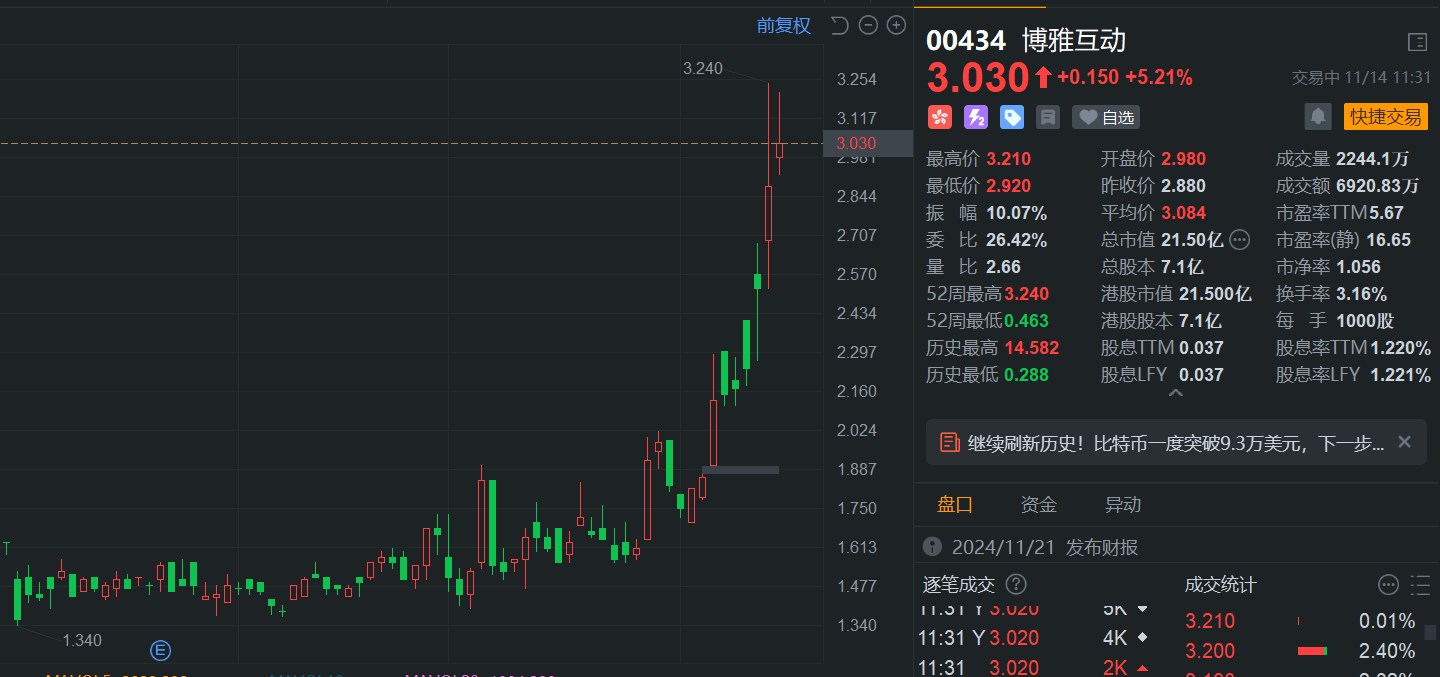Switch to the 资金 tab
Screen dimensions: 1440x677
click(x=1039, y=505)
